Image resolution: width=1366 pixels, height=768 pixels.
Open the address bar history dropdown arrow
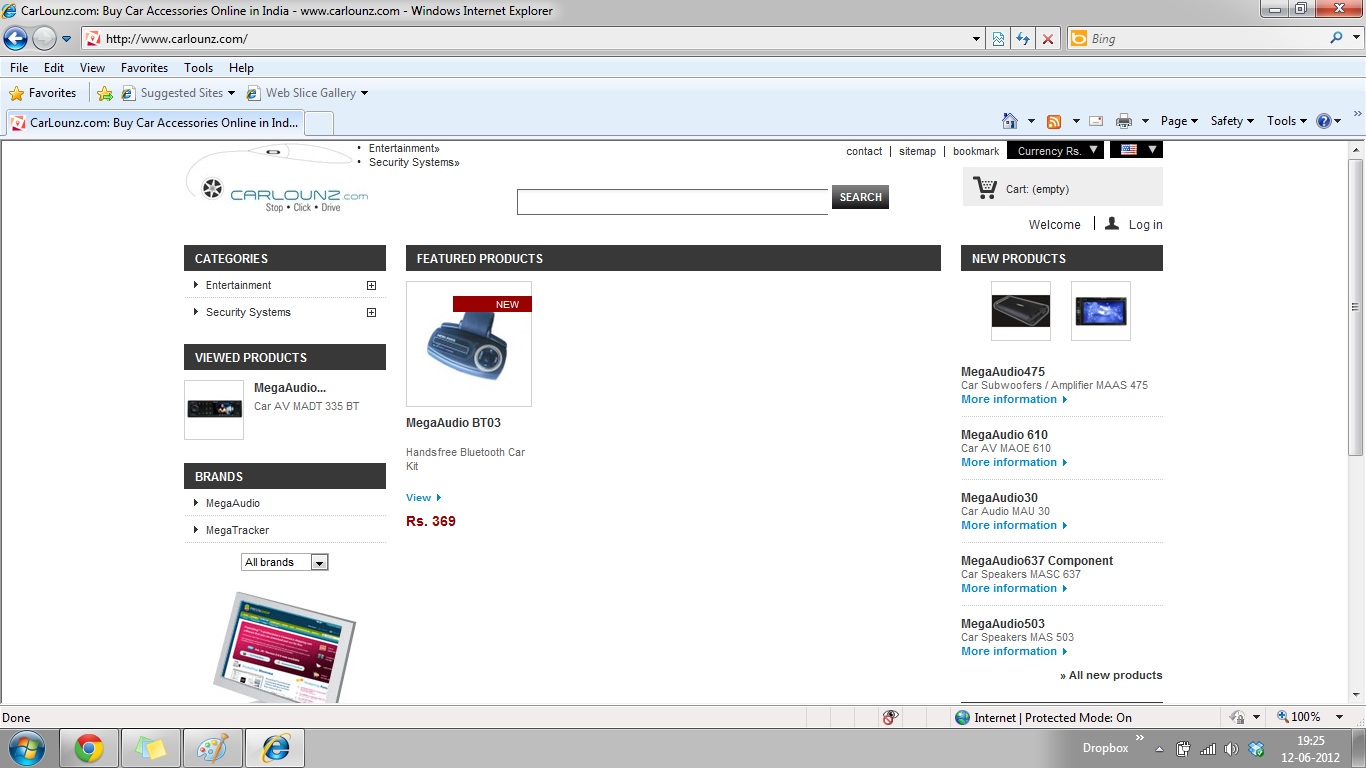[x=977, y=39]
